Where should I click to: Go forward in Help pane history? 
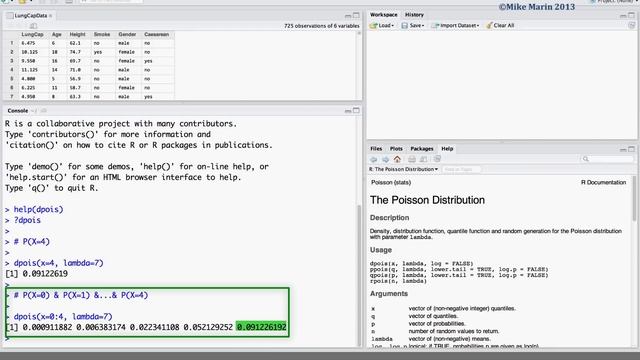point(385,159)
